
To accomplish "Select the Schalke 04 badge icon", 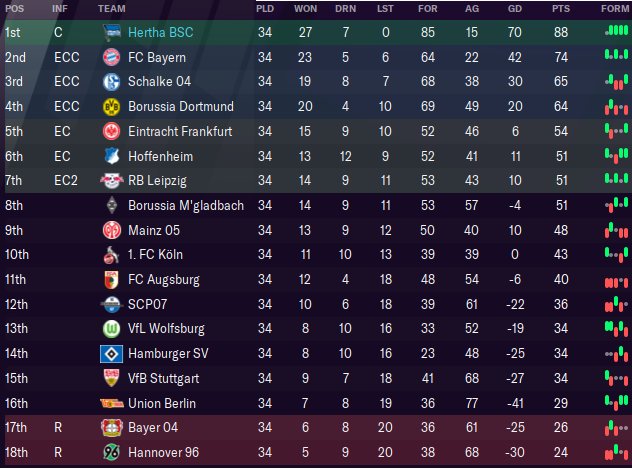I will pos(111,82).
